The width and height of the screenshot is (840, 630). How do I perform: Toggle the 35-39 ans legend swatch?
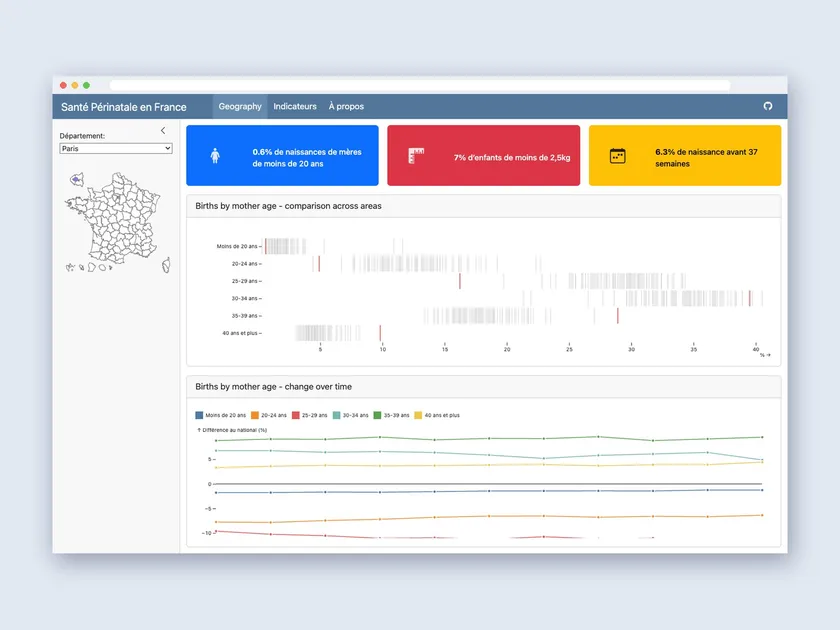(x=377, y=415)
